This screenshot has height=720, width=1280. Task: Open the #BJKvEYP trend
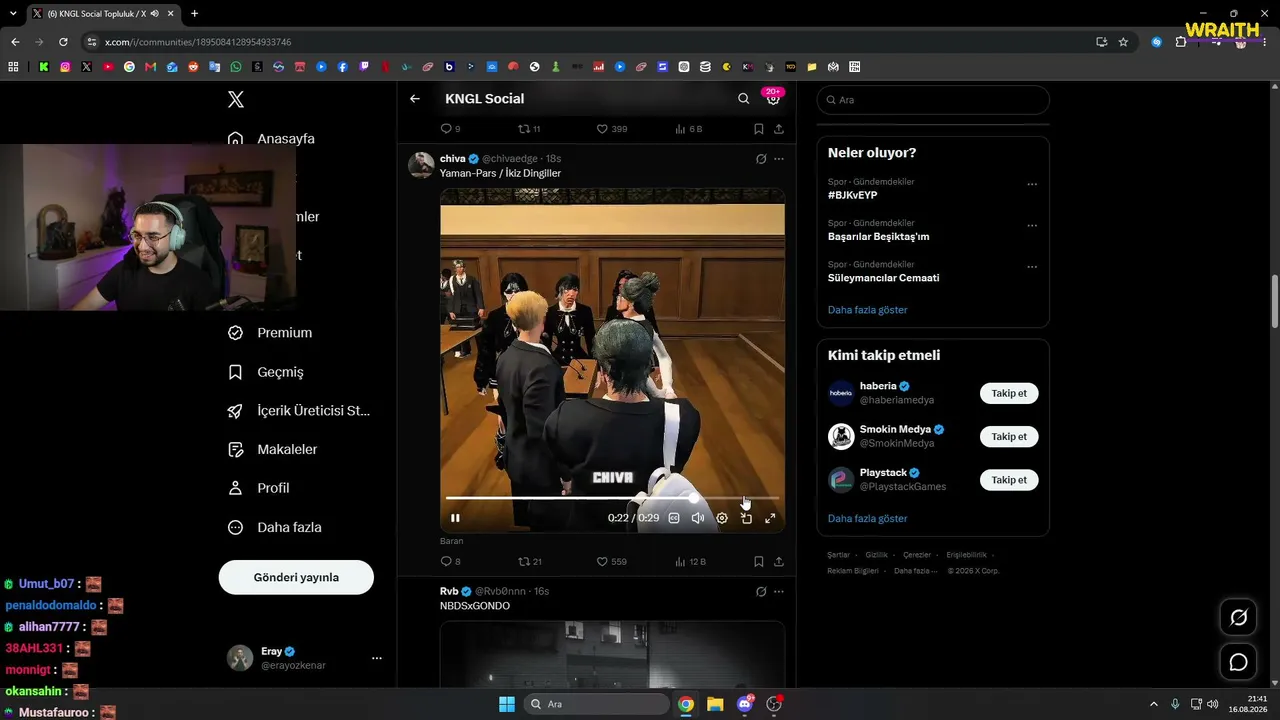coord(853,195)
